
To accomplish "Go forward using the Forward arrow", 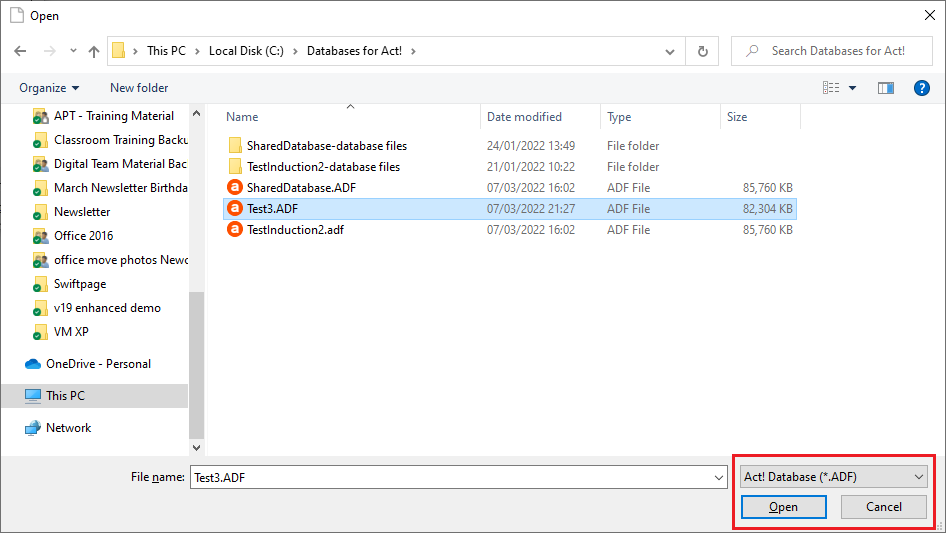I will [49, 51].
